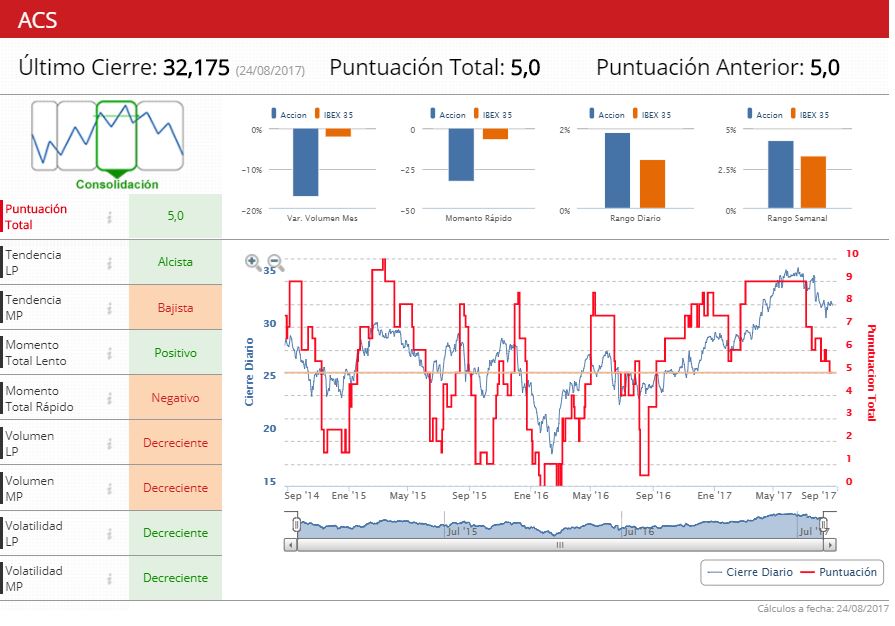
Task: Click the navigator scrollbar center grip
Action: (x=560, y=545)
